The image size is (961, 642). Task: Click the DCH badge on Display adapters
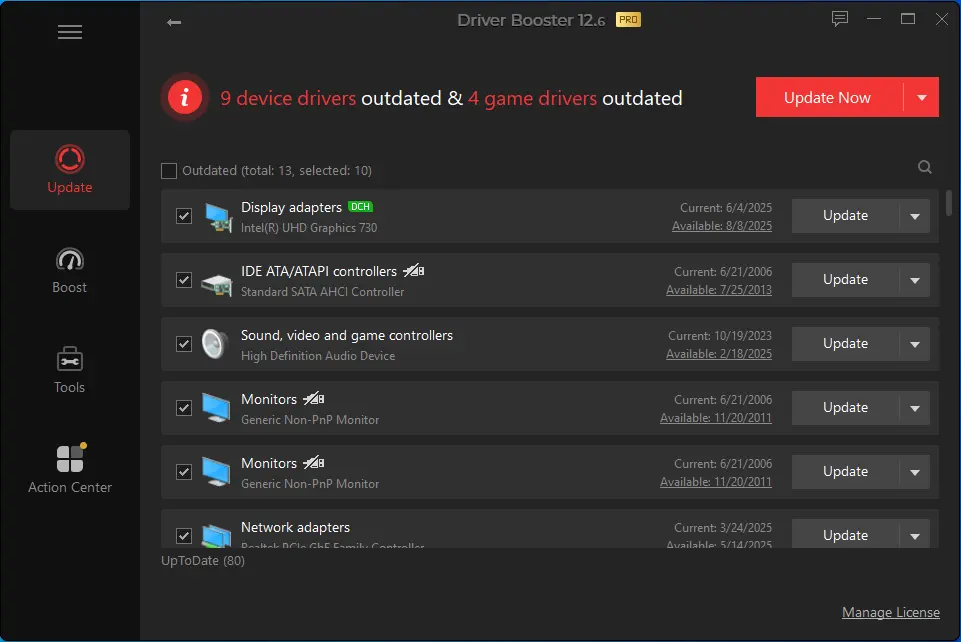(x=360, y=207)
